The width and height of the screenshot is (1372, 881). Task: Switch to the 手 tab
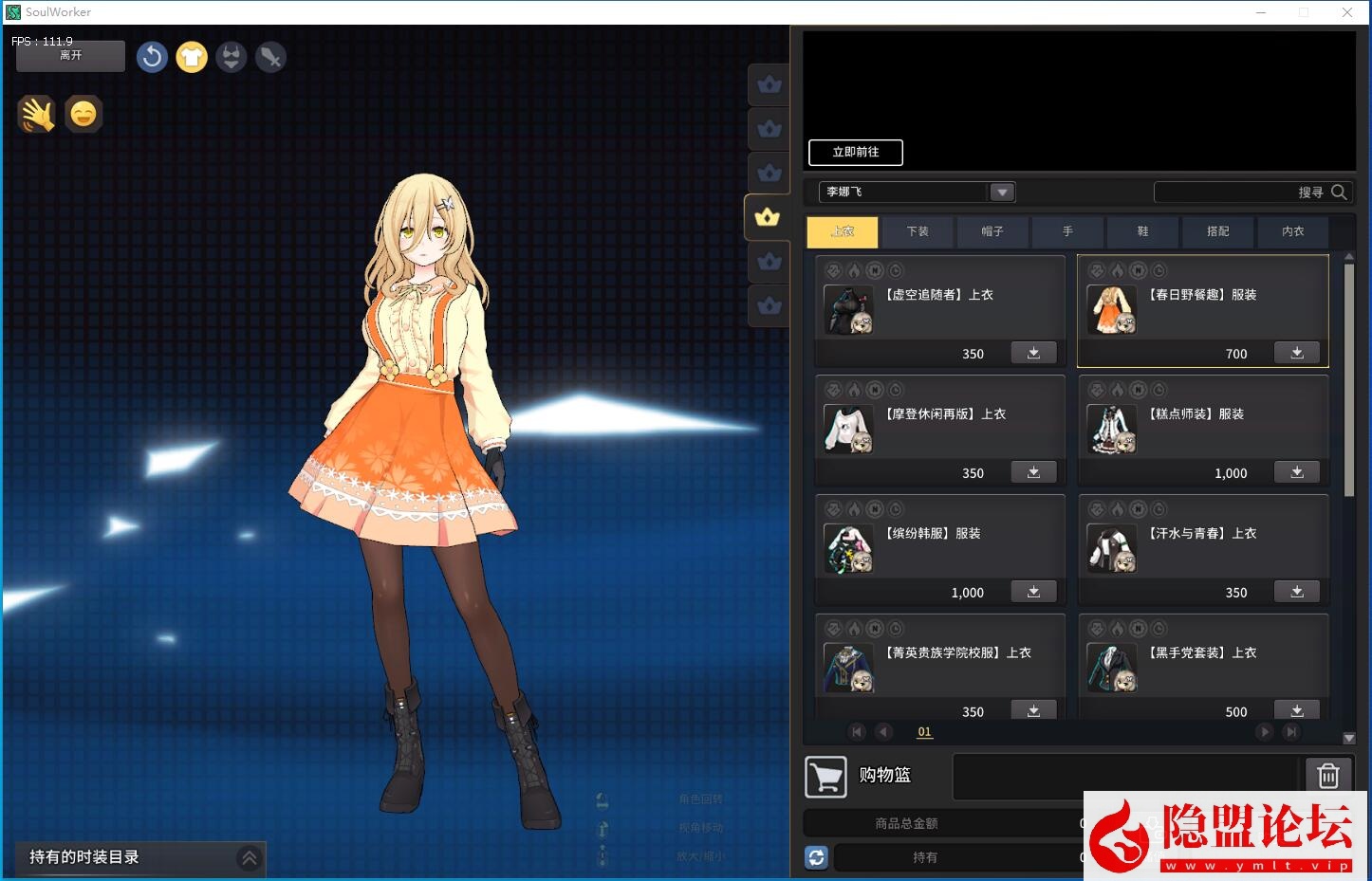(1067, 231)
